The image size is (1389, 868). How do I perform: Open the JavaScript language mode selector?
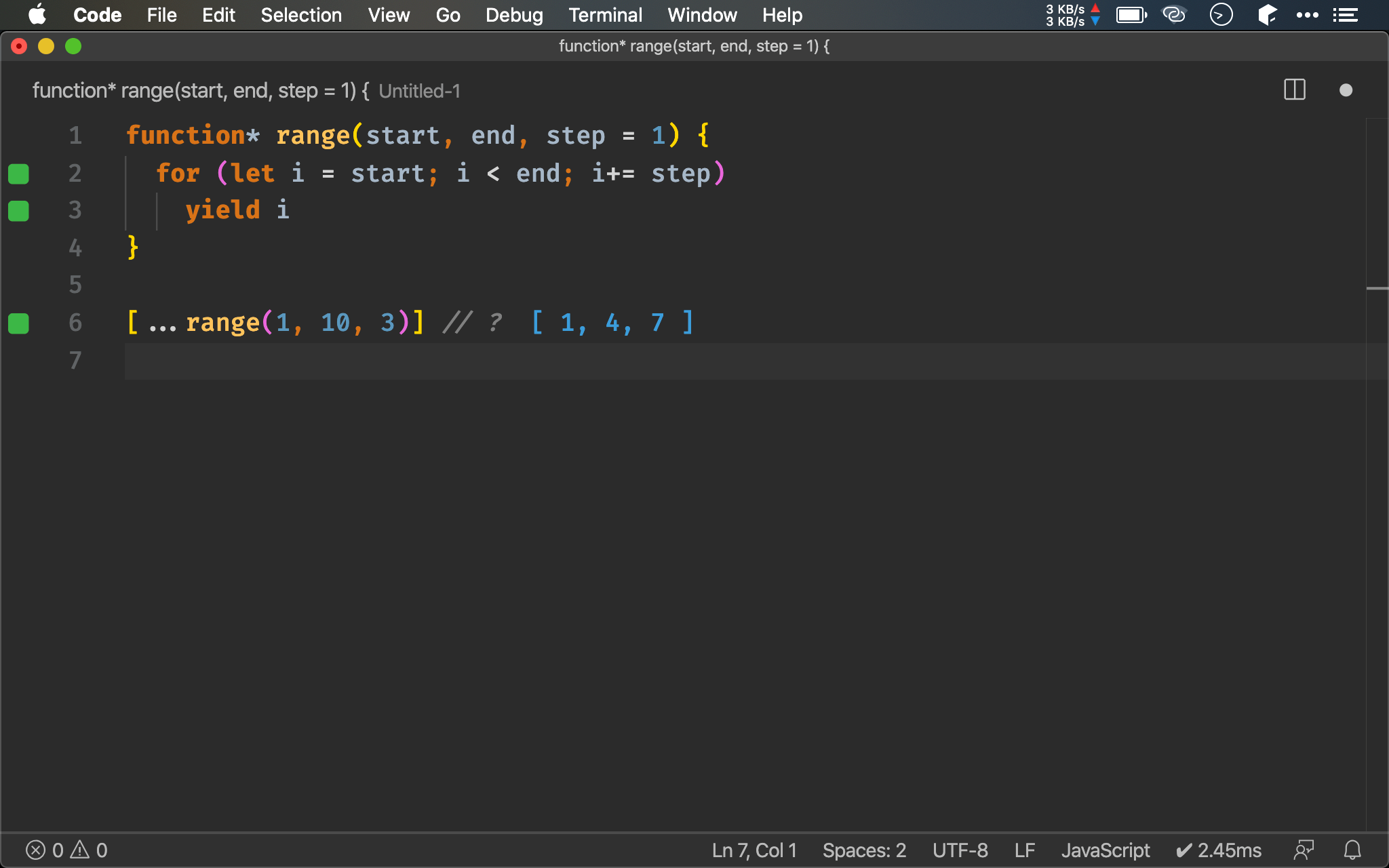coord(1105,850)
